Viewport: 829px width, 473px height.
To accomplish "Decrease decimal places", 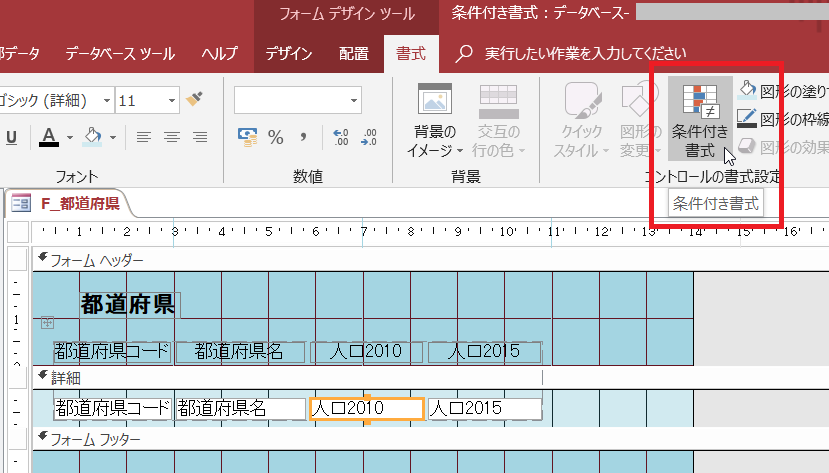I will 369,137.
